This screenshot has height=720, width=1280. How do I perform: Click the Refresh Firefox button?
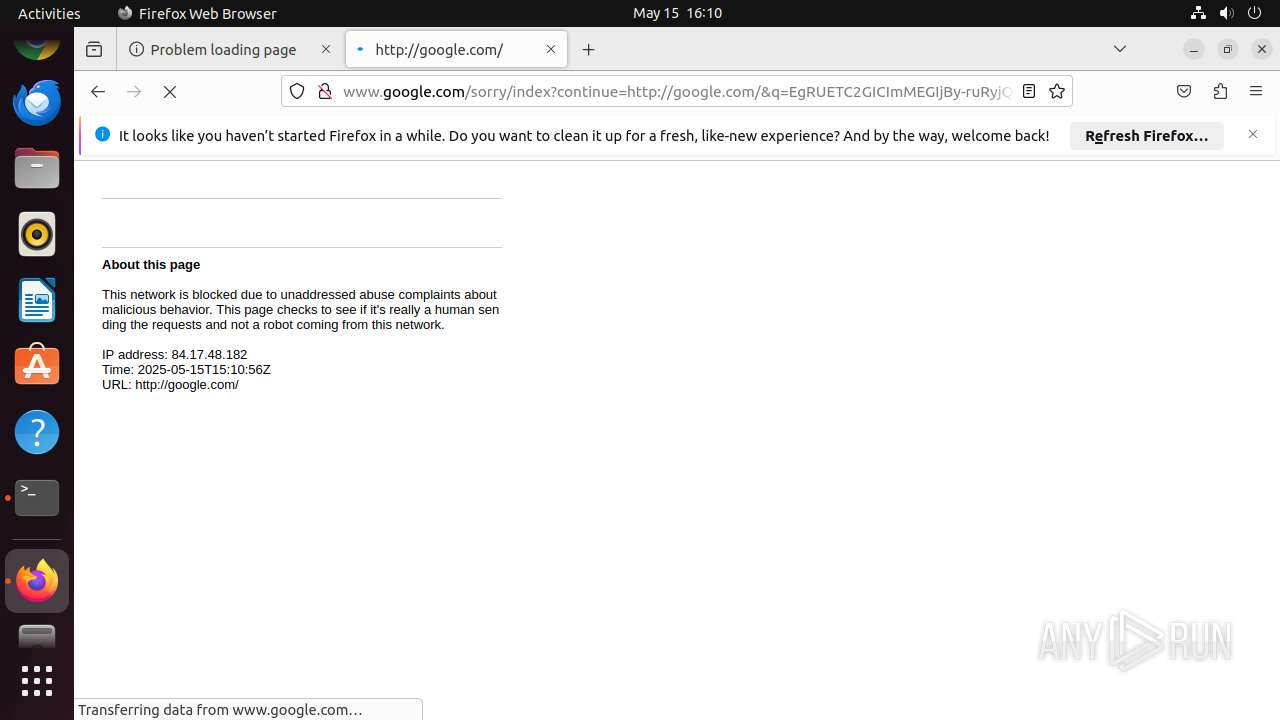pyautogui.click(x=1146, y=136)
